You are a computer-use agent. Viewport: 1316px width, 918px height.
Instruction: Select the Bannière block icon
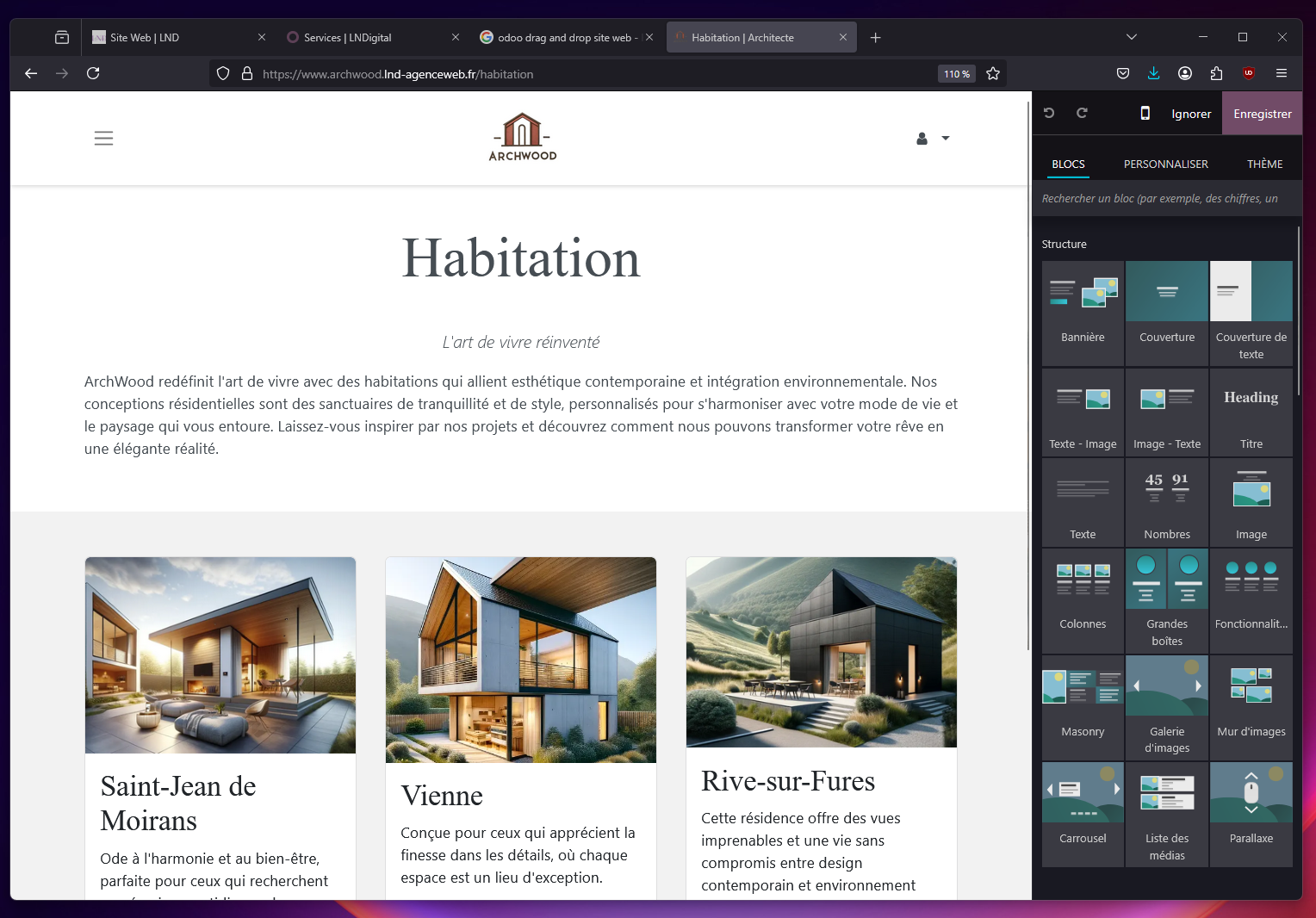click(1083, 294)
